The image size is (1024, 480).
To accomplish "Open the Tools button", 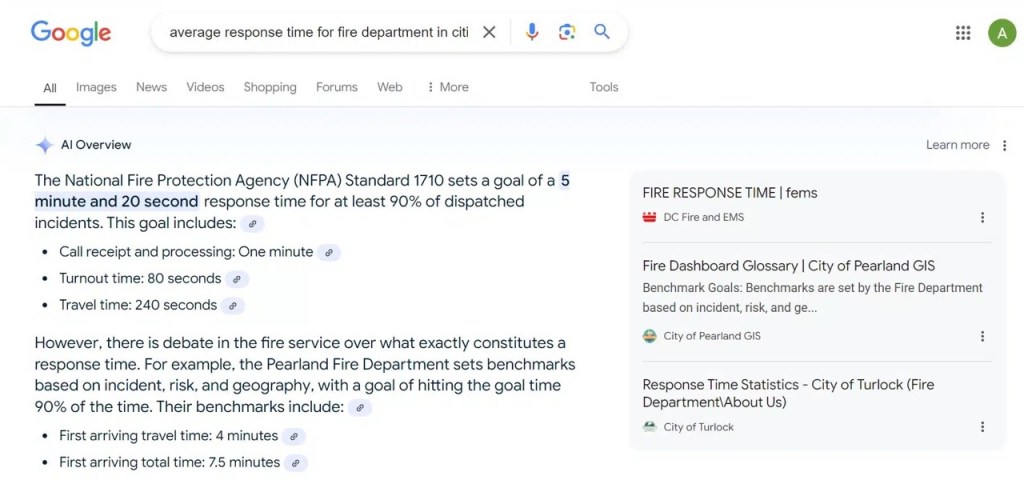I will 603,87.
